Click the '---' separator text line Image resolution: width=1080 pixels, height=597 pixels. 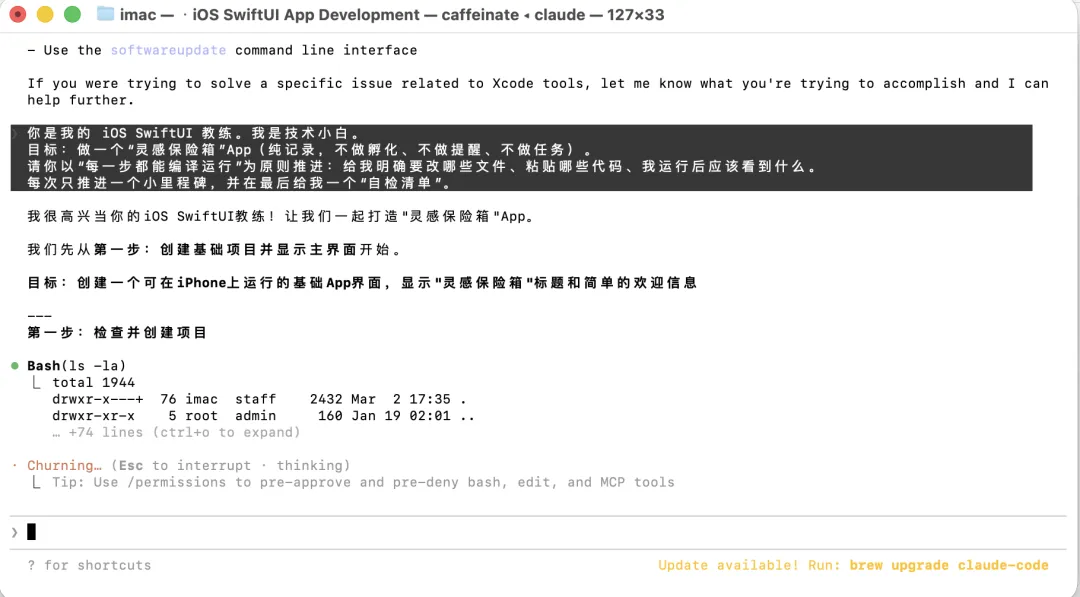pyautogui.click(x=39, y=316)
